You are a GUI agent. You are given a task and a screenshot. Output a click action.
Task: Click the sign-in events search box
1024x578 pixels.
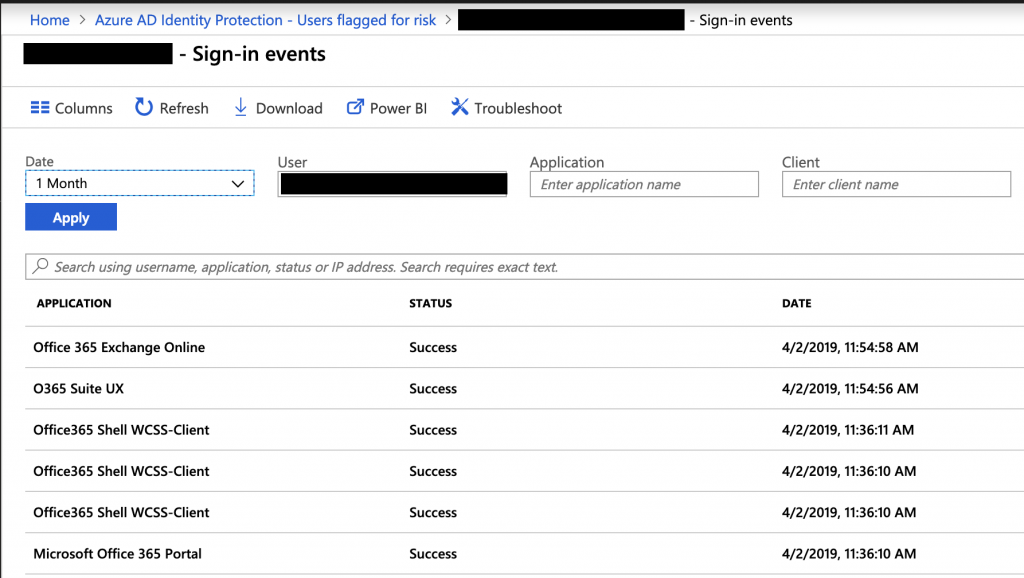pyautogui.click(x=524, y=266)
